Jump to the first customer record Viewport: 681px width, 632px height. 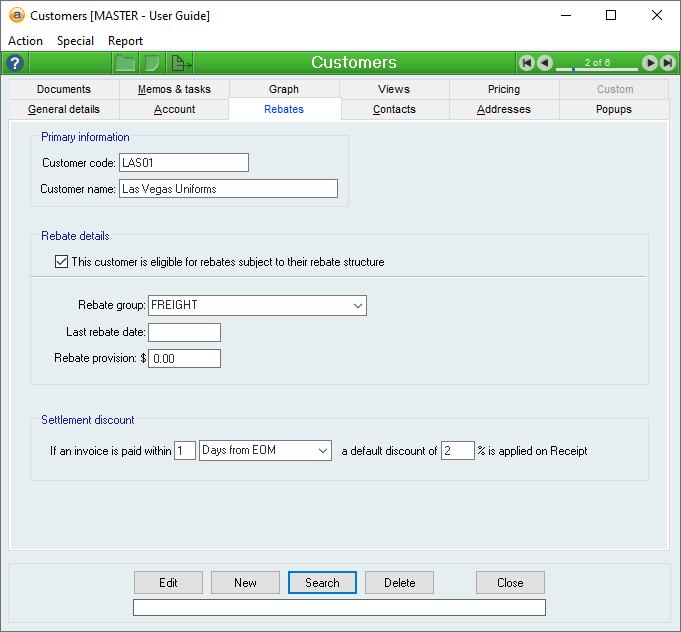[526, 63]
